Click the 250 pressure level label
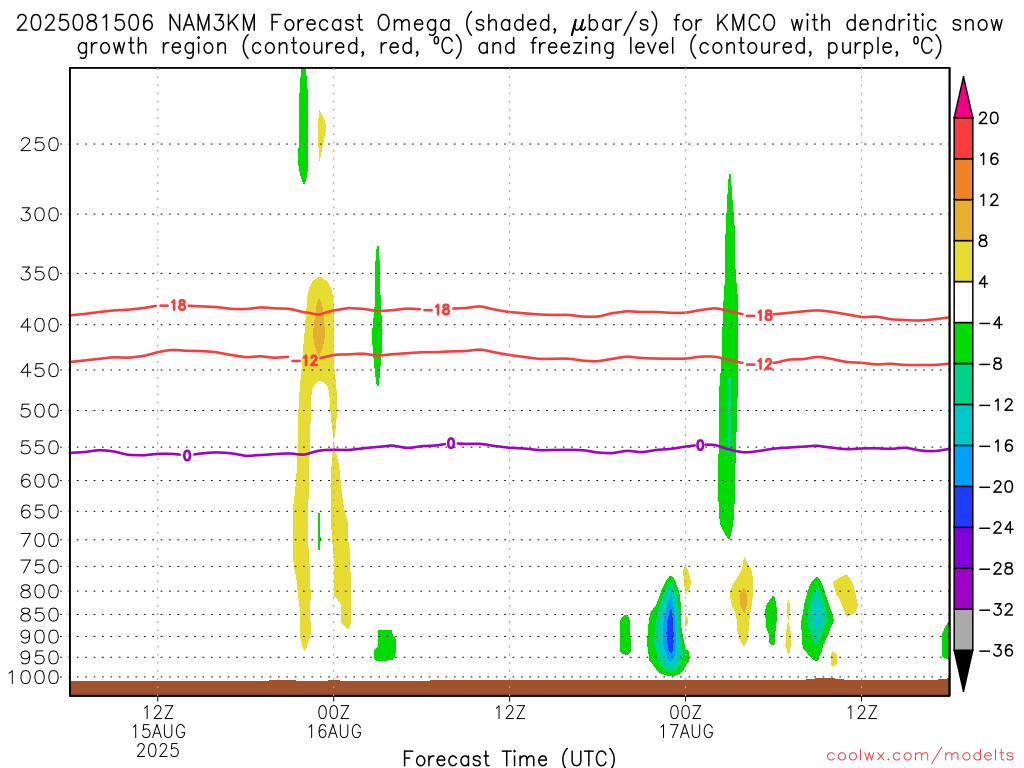Screen dimensions: 1024x768 (x=40, y=144)
